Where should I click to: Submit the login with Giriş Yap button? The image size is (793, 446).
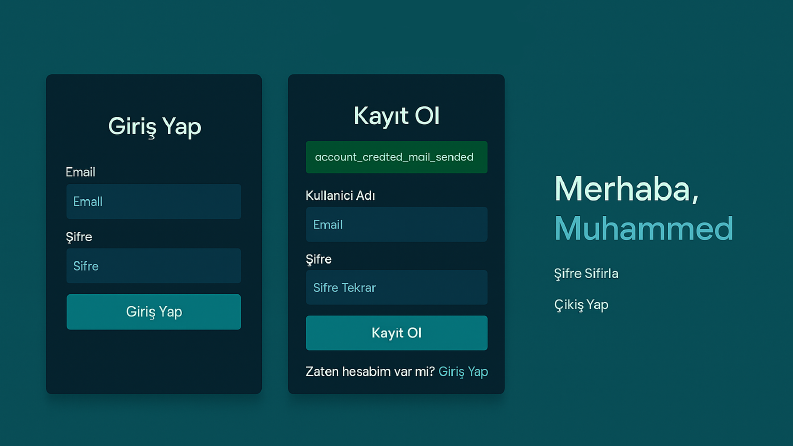tap(154, 311)
